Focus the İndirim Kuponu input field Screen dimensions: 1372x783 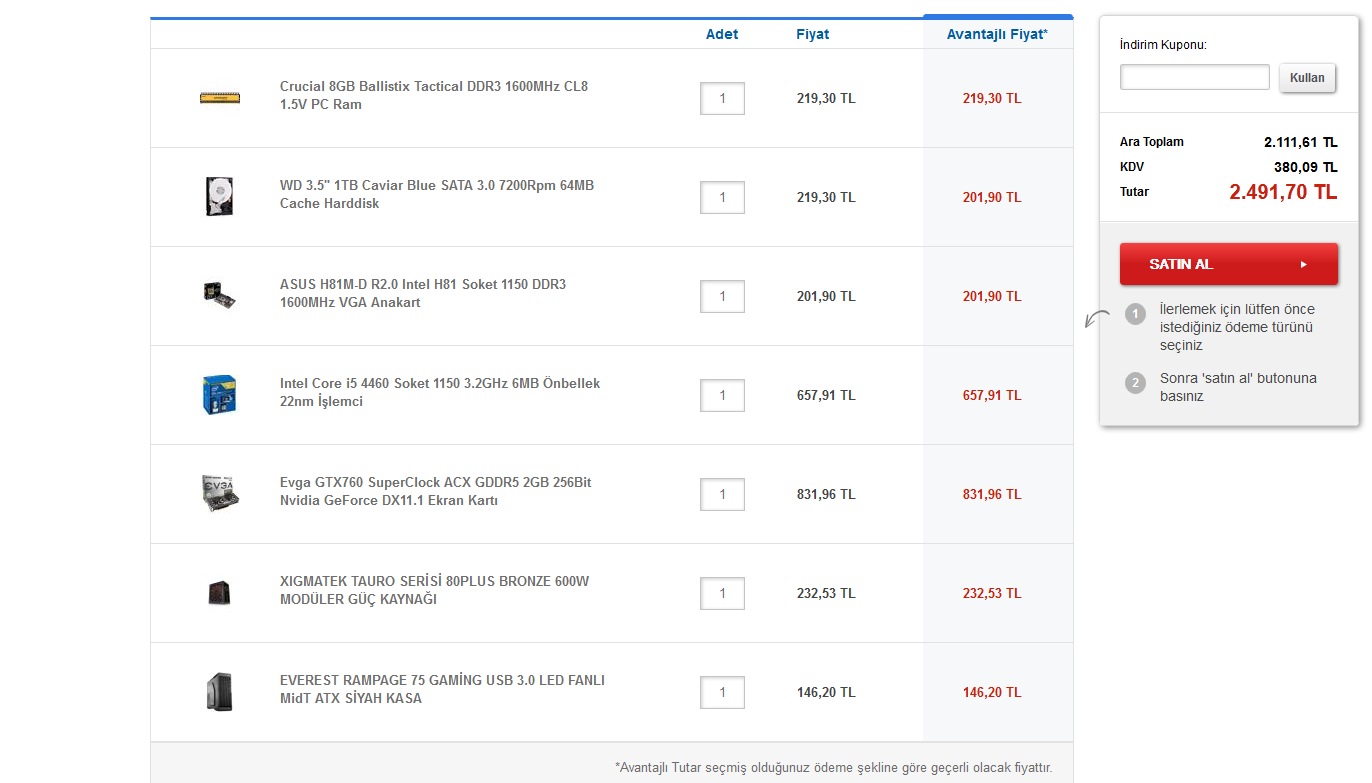[x=1195, y=77]
